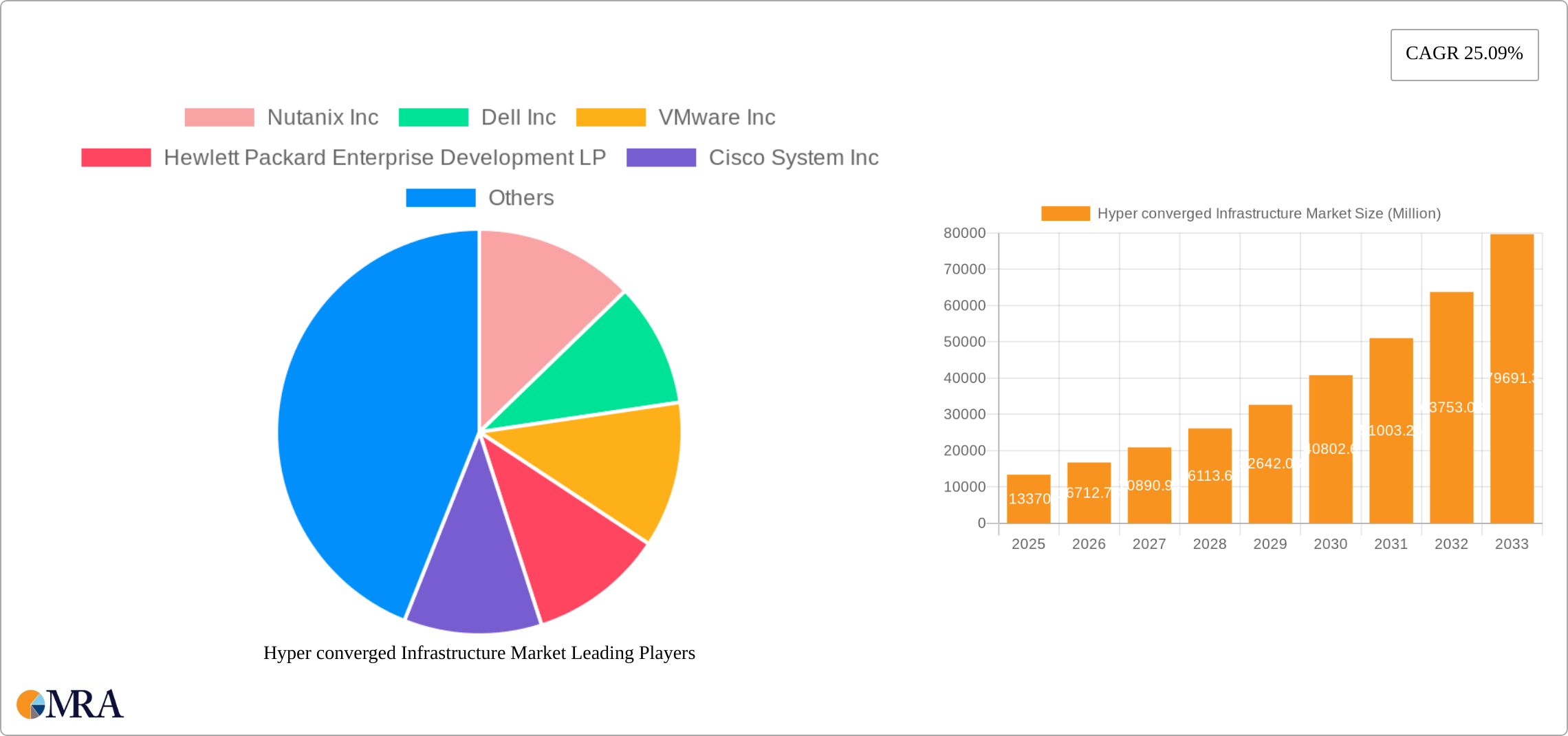The height and width of the screenshot is (736, 1568).
Task: Click the MRA logo icon
Action: pyautogui.click(x=31, y=704)
